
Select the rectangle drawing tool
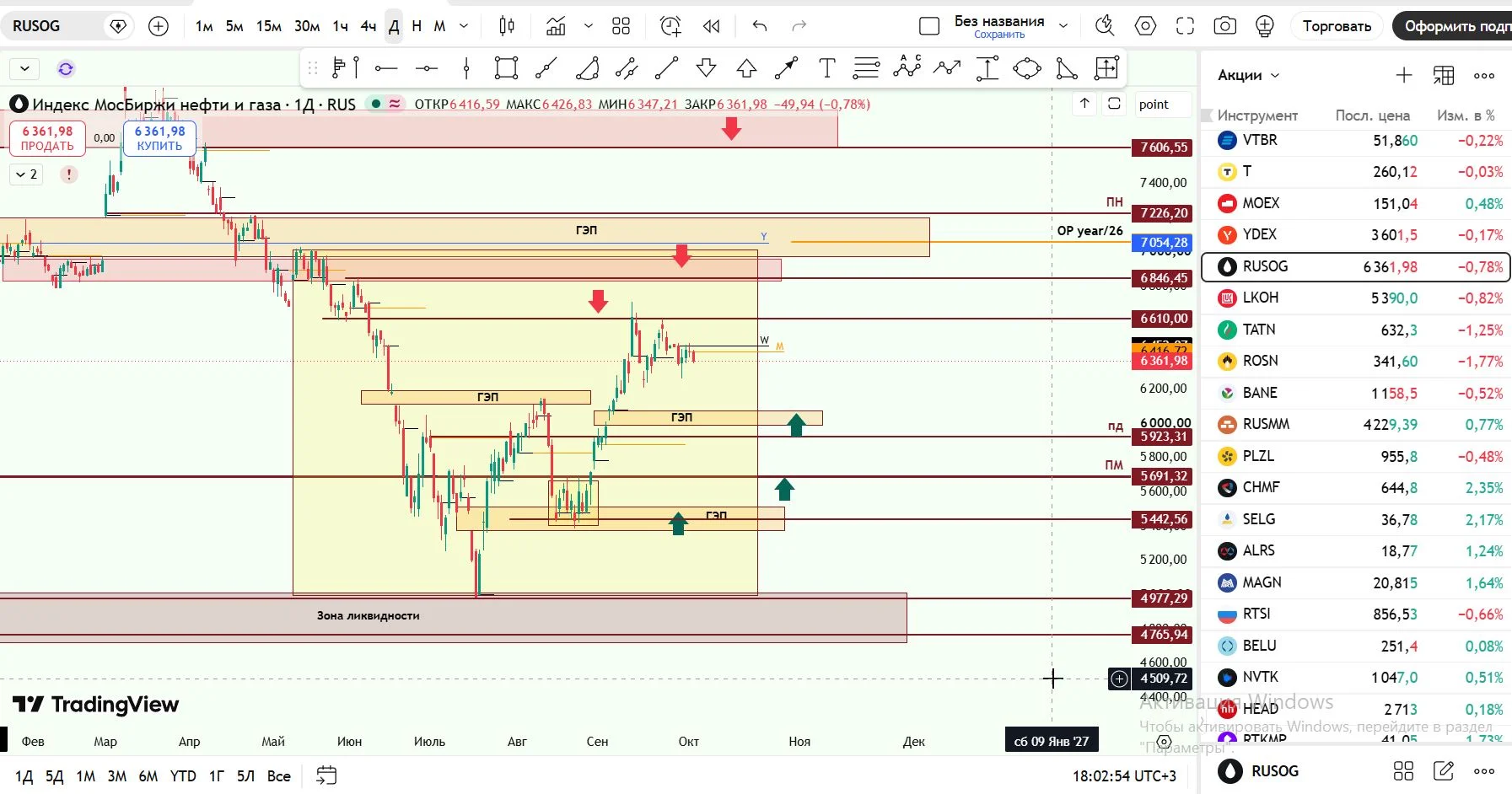click(506, 68)
